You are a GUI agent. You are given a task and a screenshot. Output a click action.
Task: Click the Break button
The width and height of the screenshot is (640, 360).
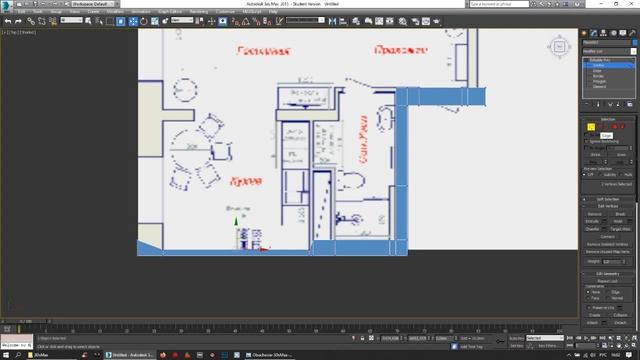click(620, 214)
